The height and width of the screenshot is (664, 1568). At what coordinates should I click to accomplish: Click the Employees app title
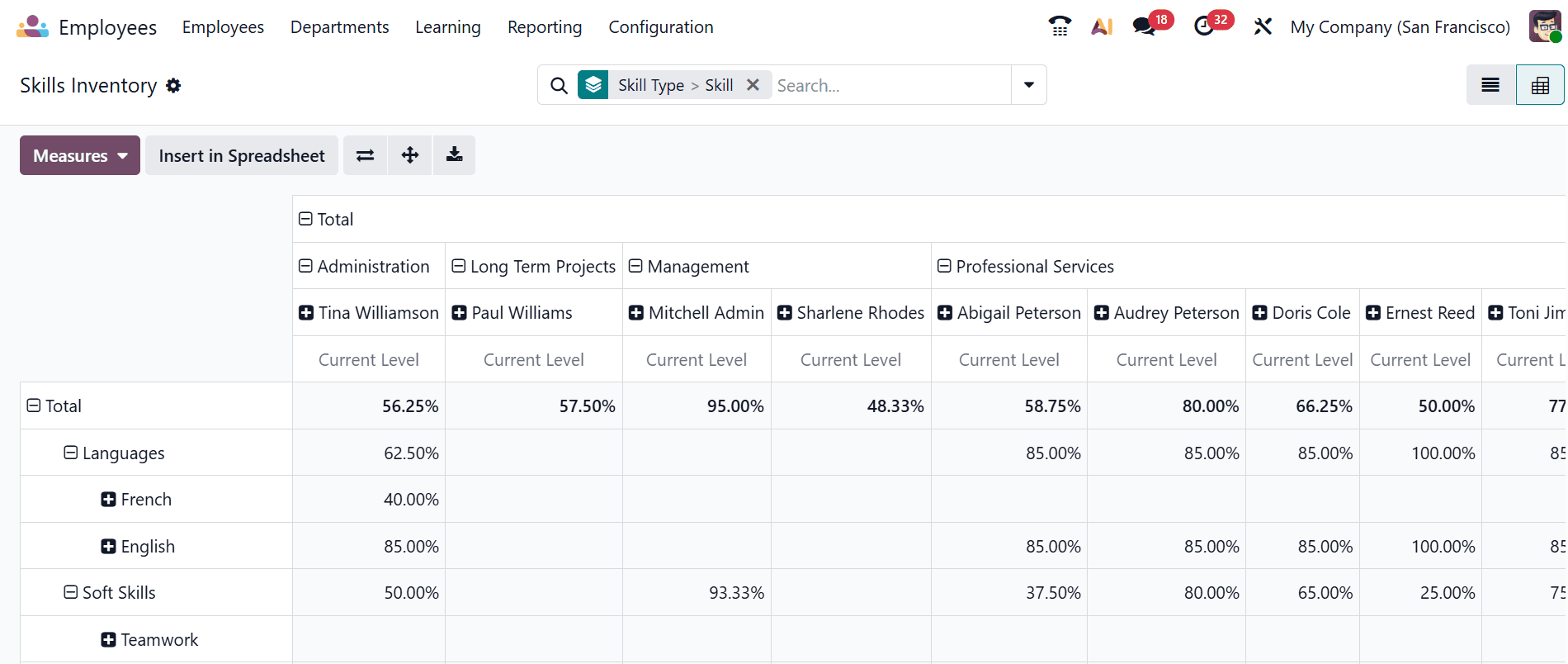point(107,27)
